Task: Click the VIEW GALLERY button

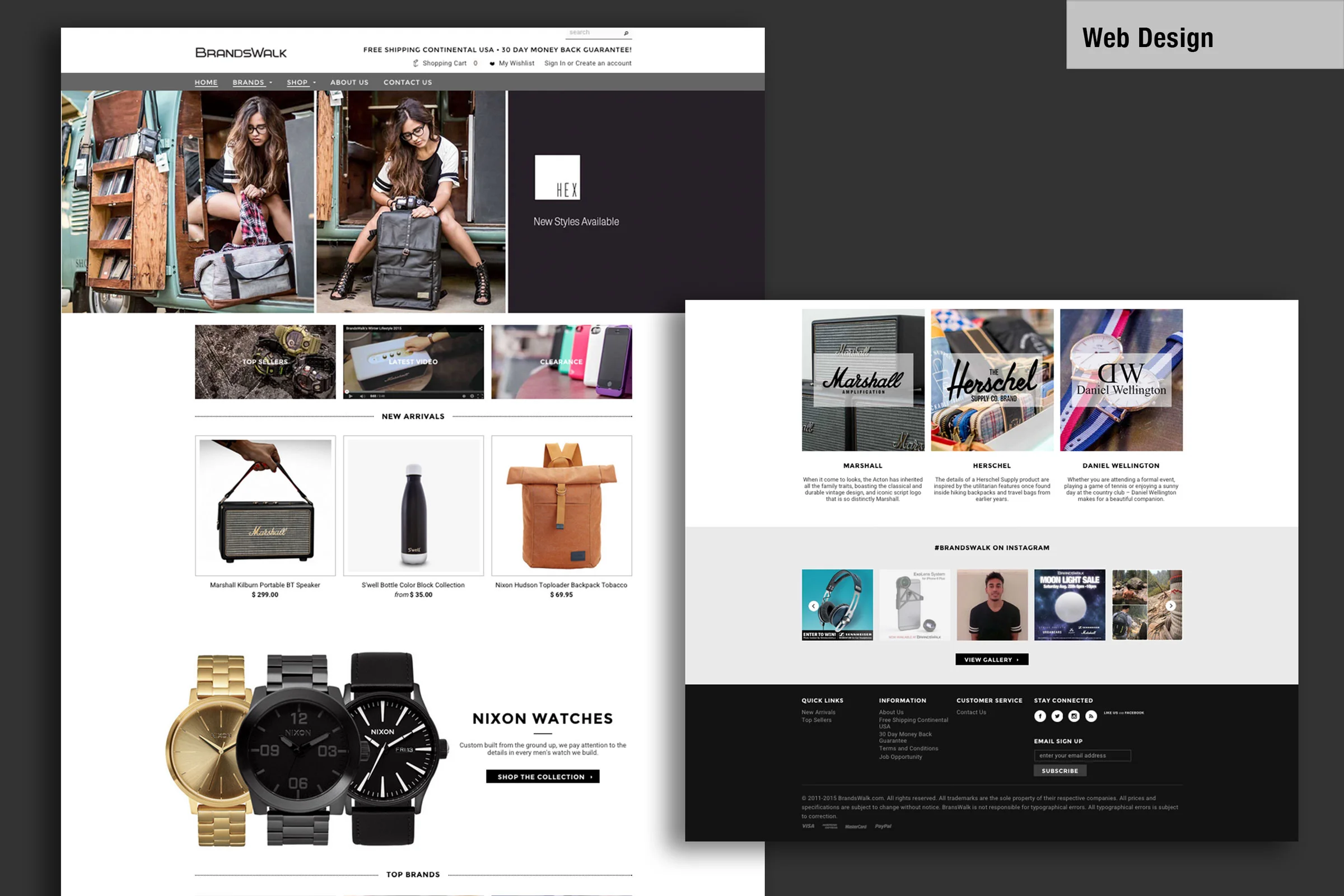Action: click(992, 660)
